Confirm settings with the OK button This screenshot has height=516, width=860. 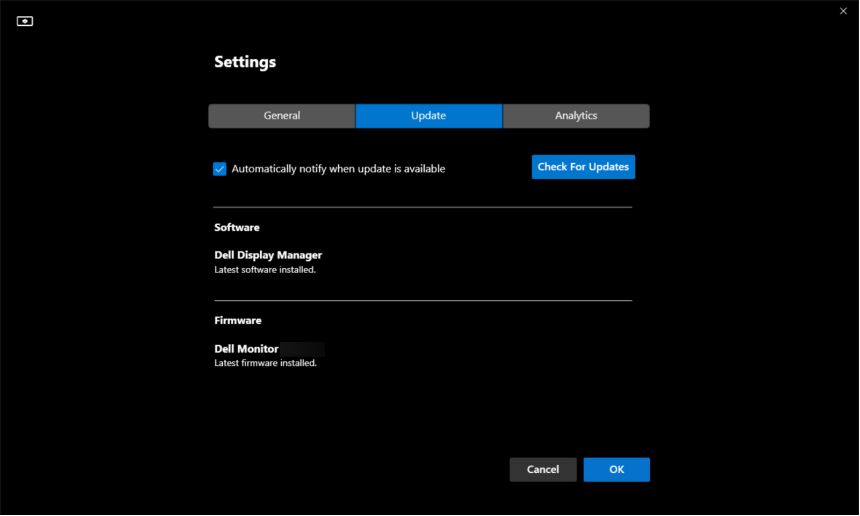click(617, 470)
